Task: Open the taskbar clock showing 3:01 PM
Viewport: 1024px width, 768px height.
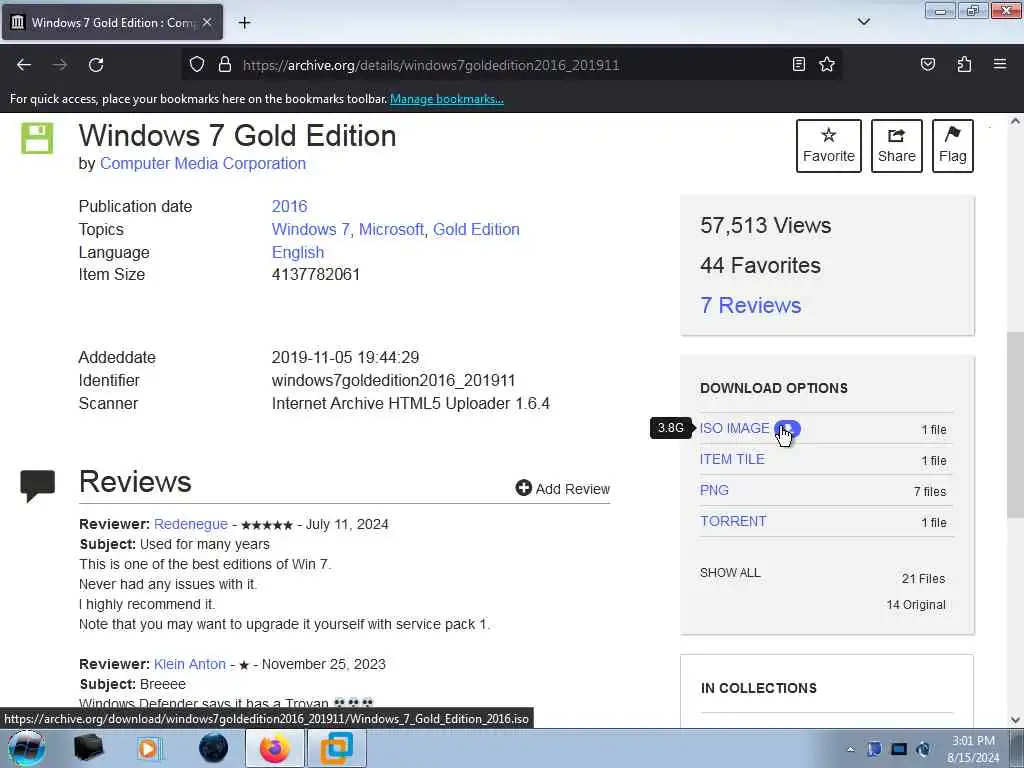Action: tap(973, 749)
